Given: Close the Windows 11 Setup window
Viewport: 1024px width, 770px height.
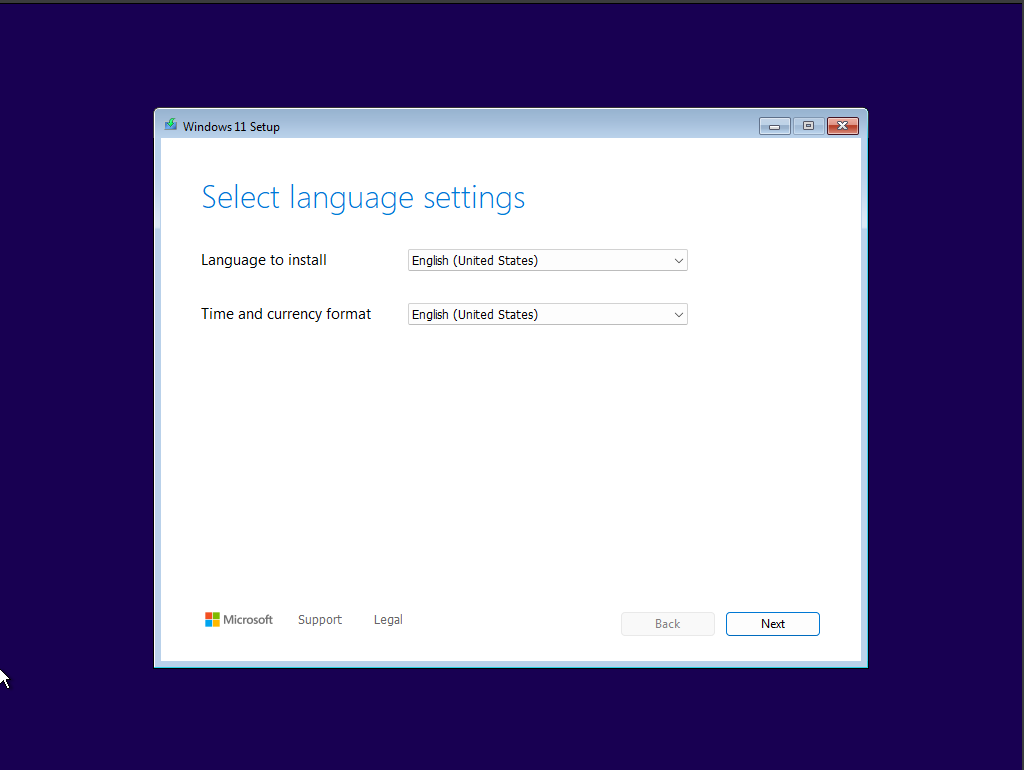Looking at the screenshot, I should [x=842, y=126].
